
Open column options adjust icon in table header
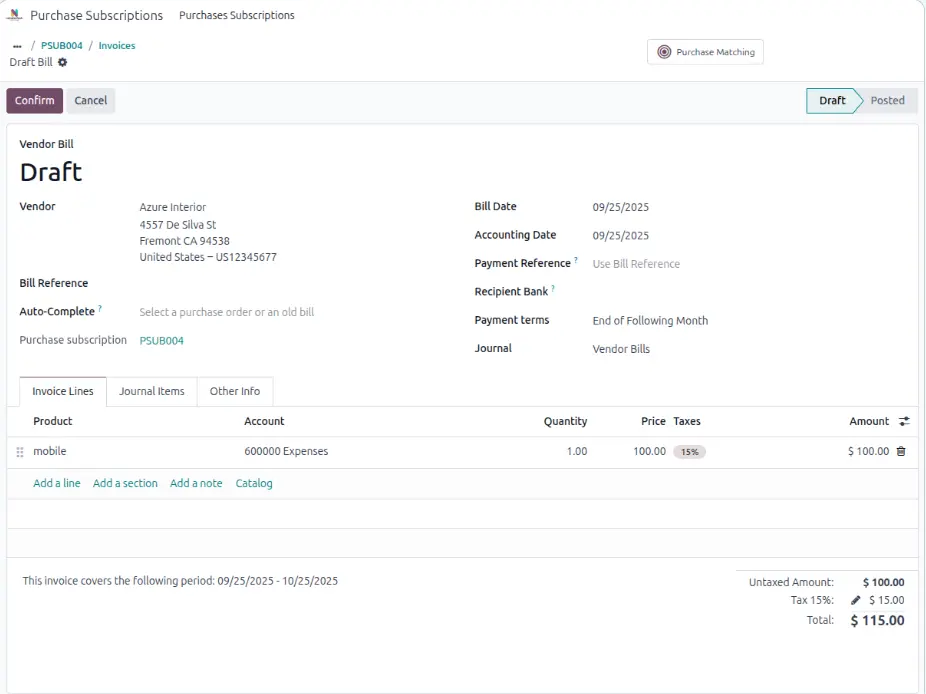(904, 421)
